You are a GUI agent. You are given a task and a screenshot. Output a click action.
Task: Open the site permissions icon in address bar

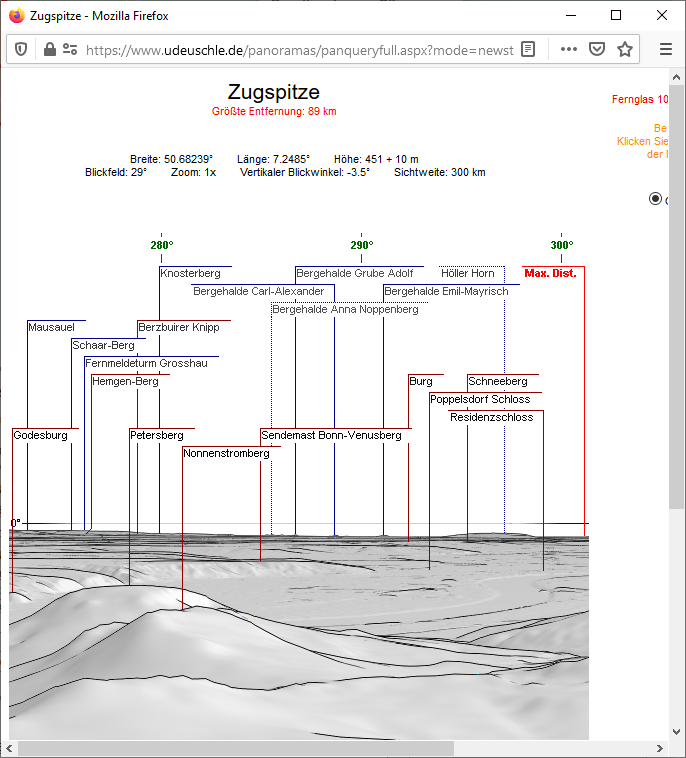point(70,49)
